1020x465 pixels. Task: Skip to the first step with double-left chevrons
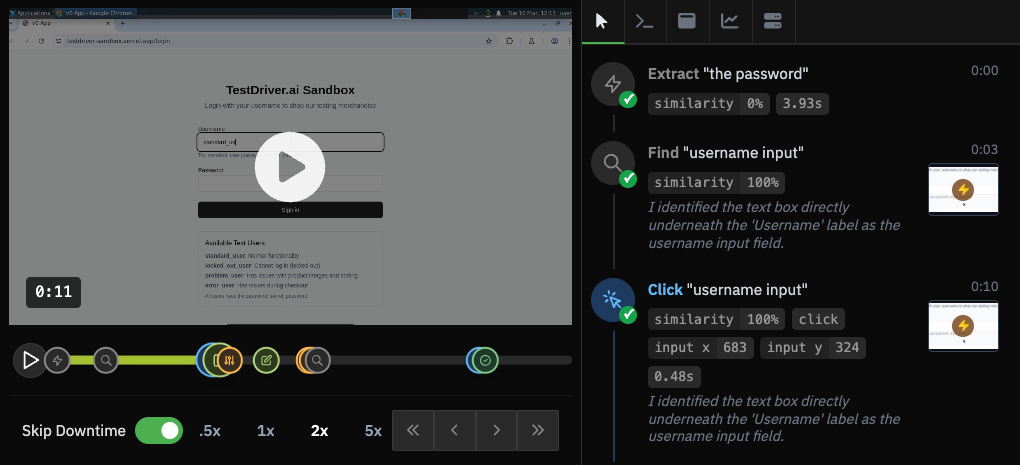(x=413, y=430)
